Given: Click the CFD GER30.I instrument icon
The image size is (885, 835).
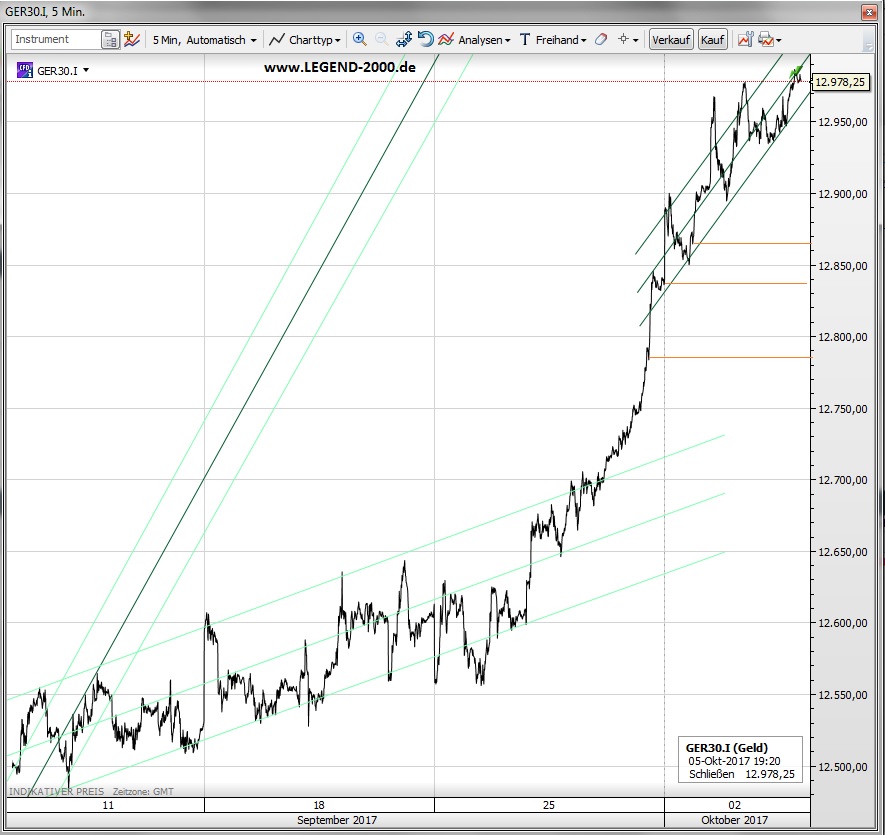Looking at the screenshot, I should coord(25,70).
